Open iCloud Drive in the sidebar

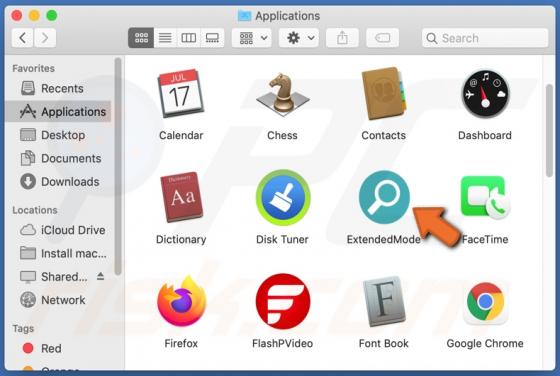(58, 230)
